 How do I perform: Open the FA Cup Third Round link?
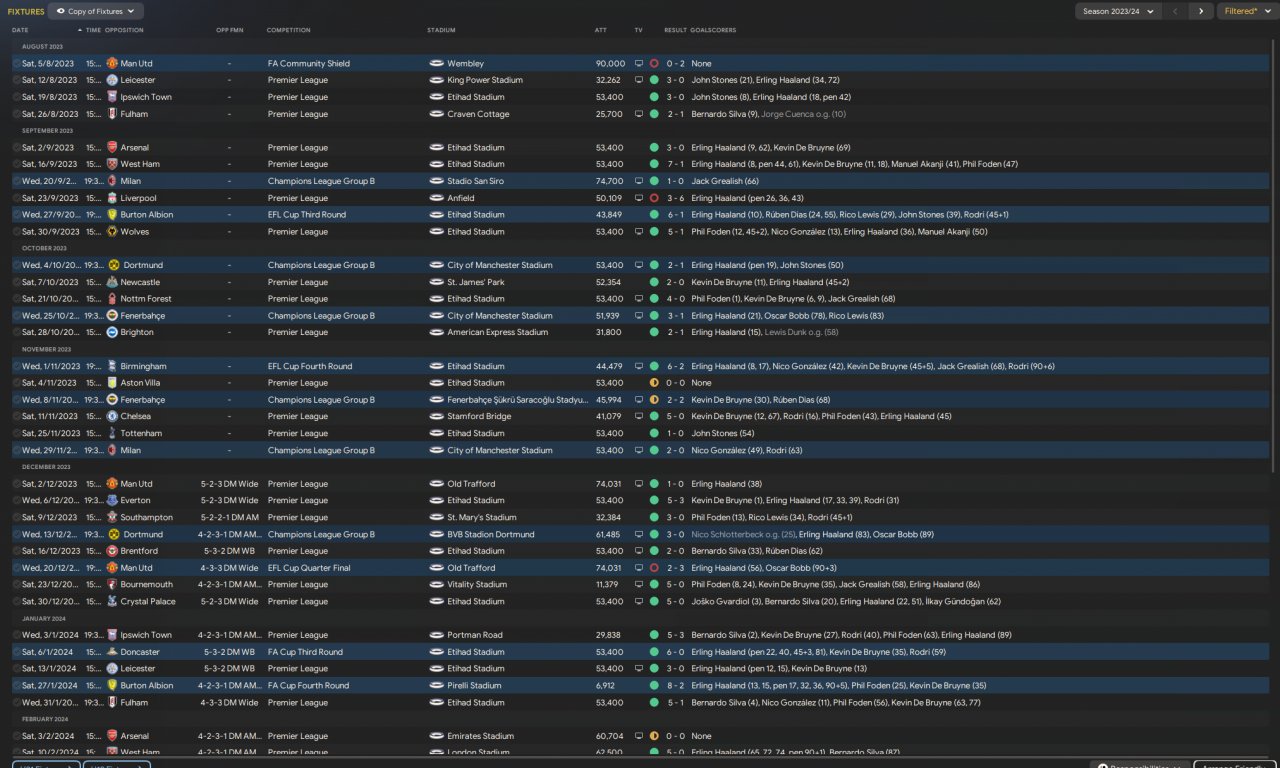[305, 652]
